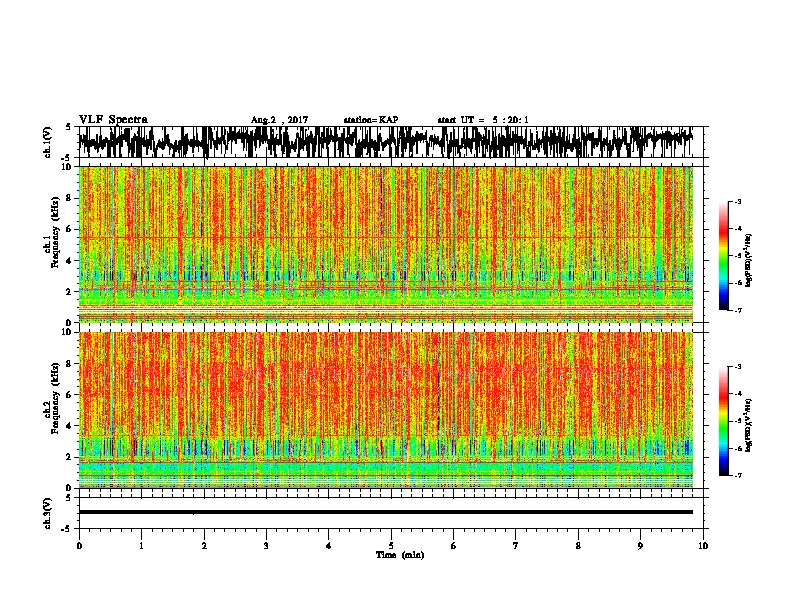This screenshot has height=612, width=792.
Task: Select the "start UT = 5 :20: 1" label
Action: pos(483,120)
